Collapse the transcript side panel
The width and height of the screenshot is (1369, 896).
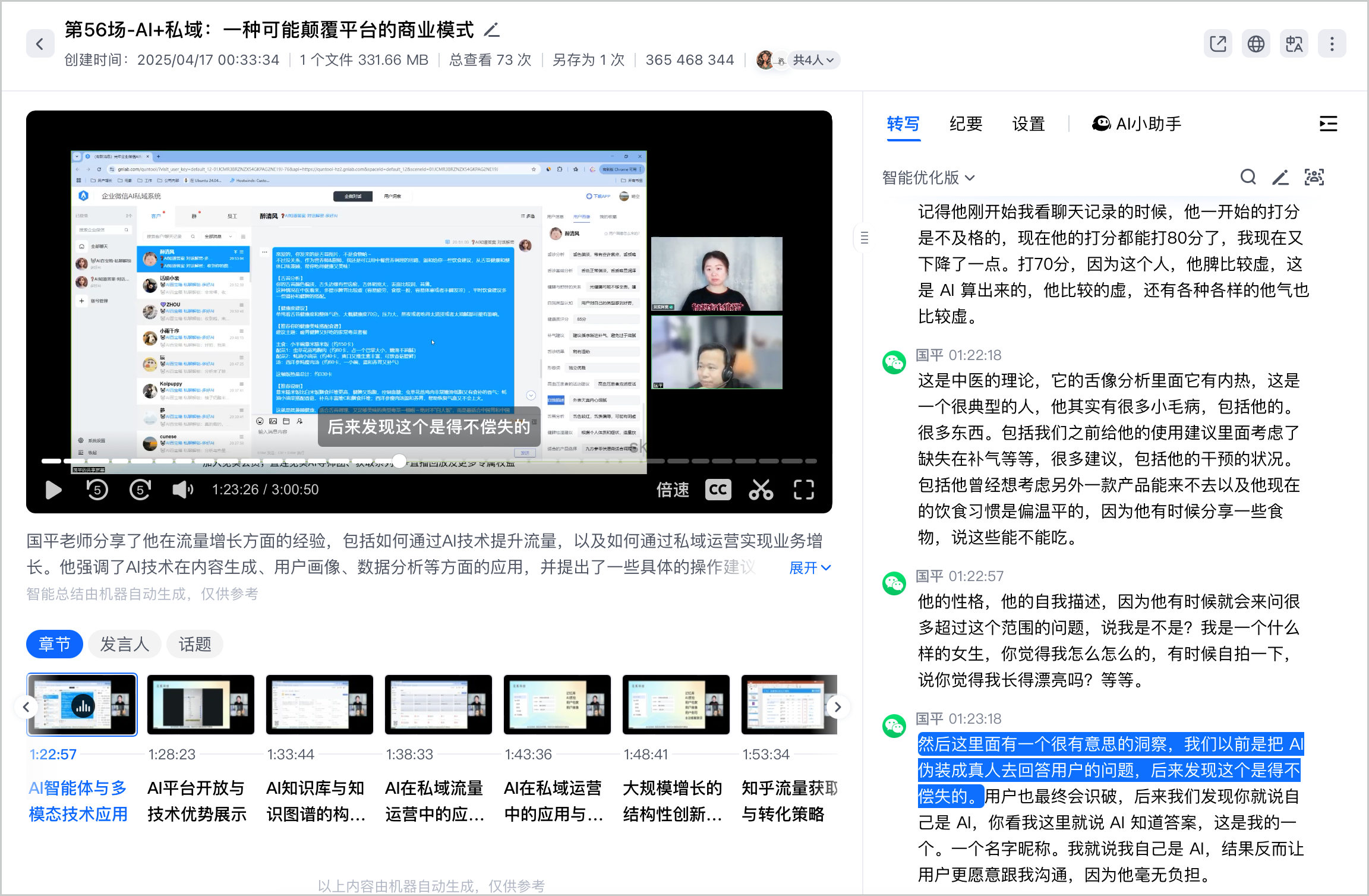click(x=1328, y=124)
